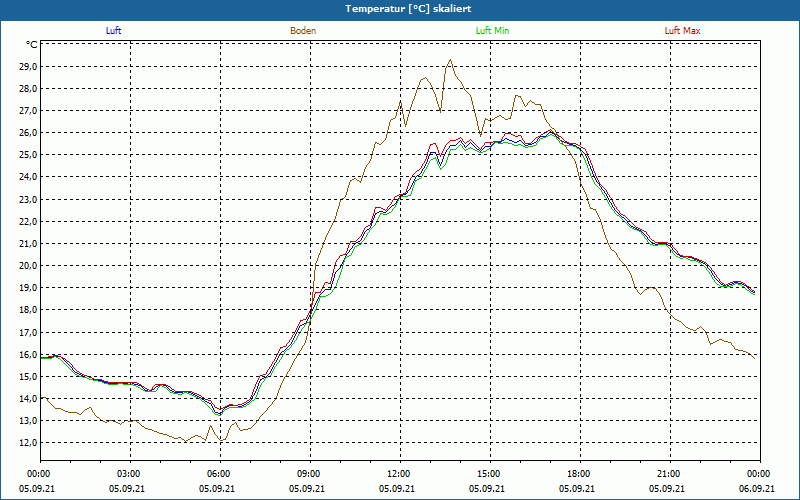Click the 25,0 y-axis value
Image resolution: width=800 pixels, height=500 pixels.
28,155
